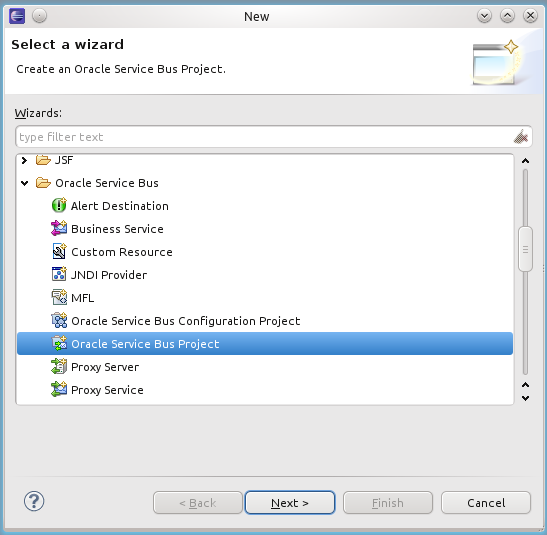Maximize the New dialog window
The height and width of the screenshot is (535, 547).
tap(507, 16)
